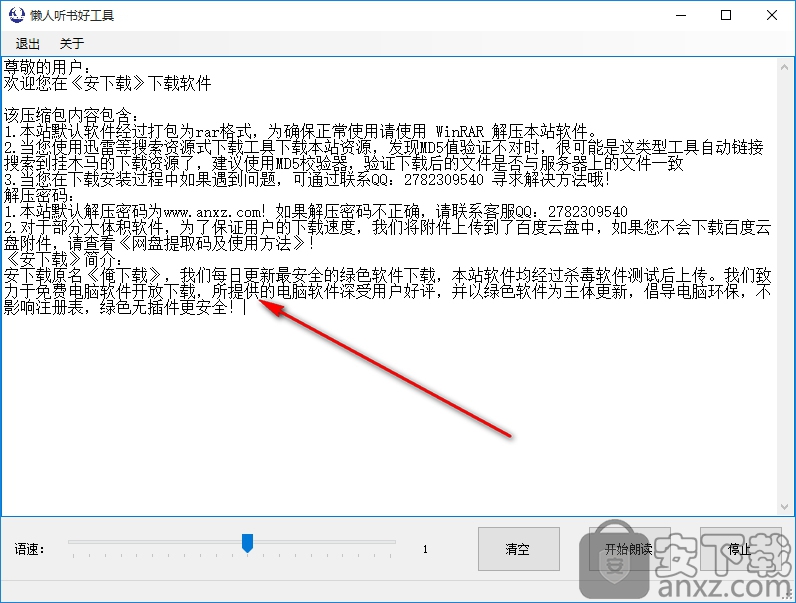Click the line starting '3.当您在下载安装过程中'
Image resolution: width=796 pixels, height=603 pixels.
(x=307, y=179)
